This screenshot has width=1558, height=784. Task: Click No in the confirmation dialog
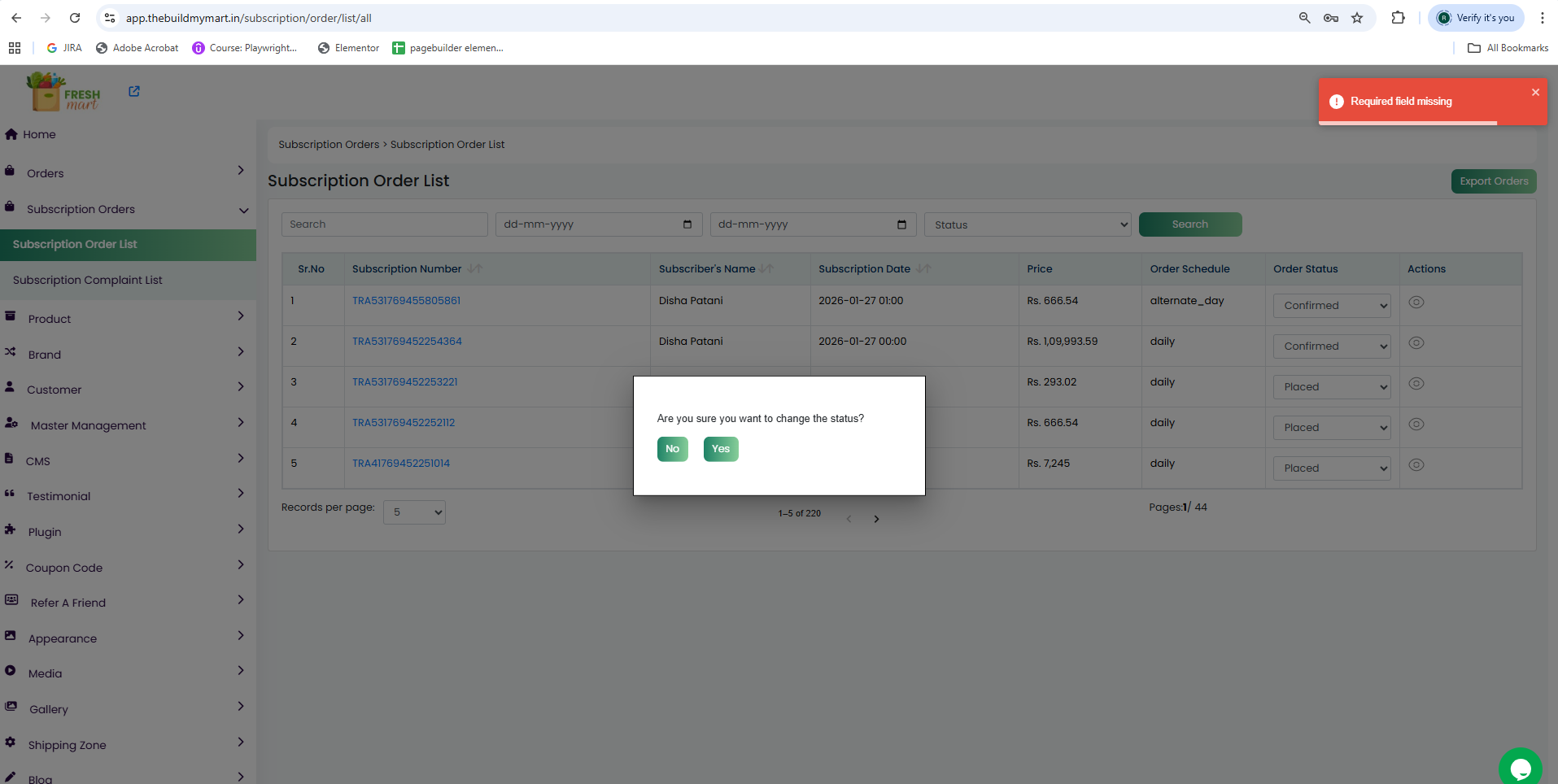pos(672,449)
